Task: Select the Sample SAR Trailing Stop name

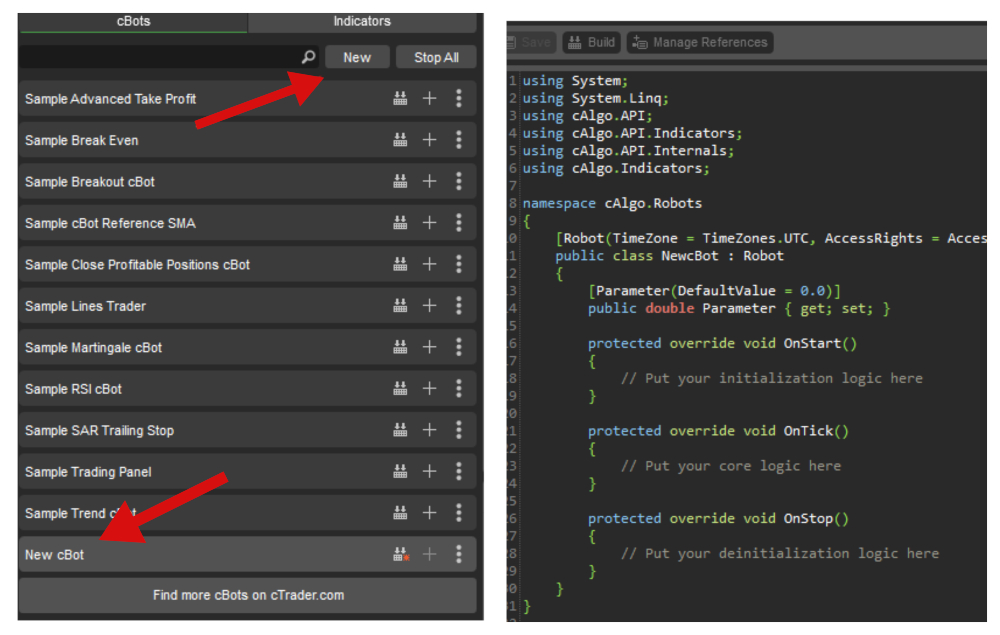Action: pos(99,430)
